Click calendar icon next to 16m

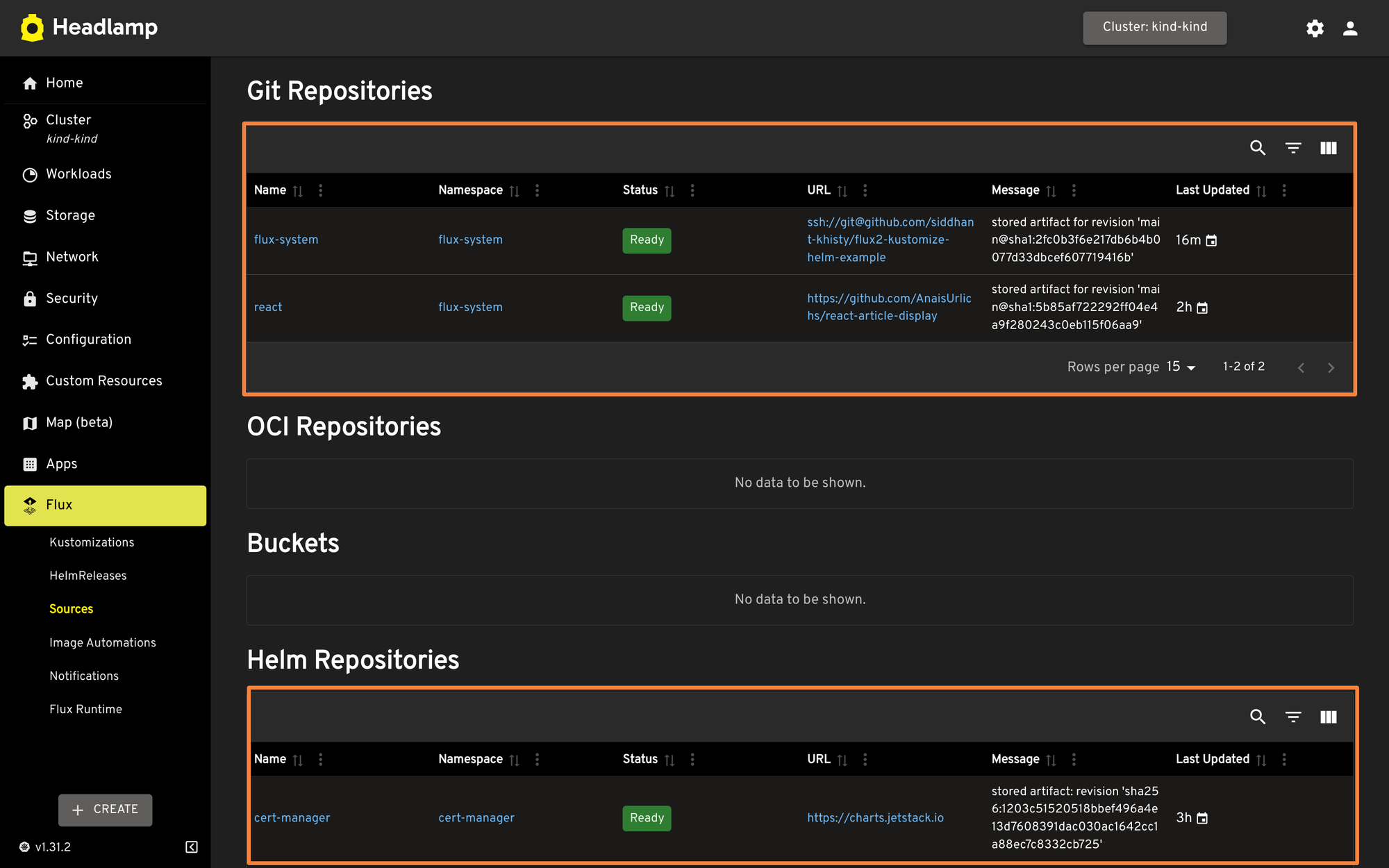[1211, 240]
